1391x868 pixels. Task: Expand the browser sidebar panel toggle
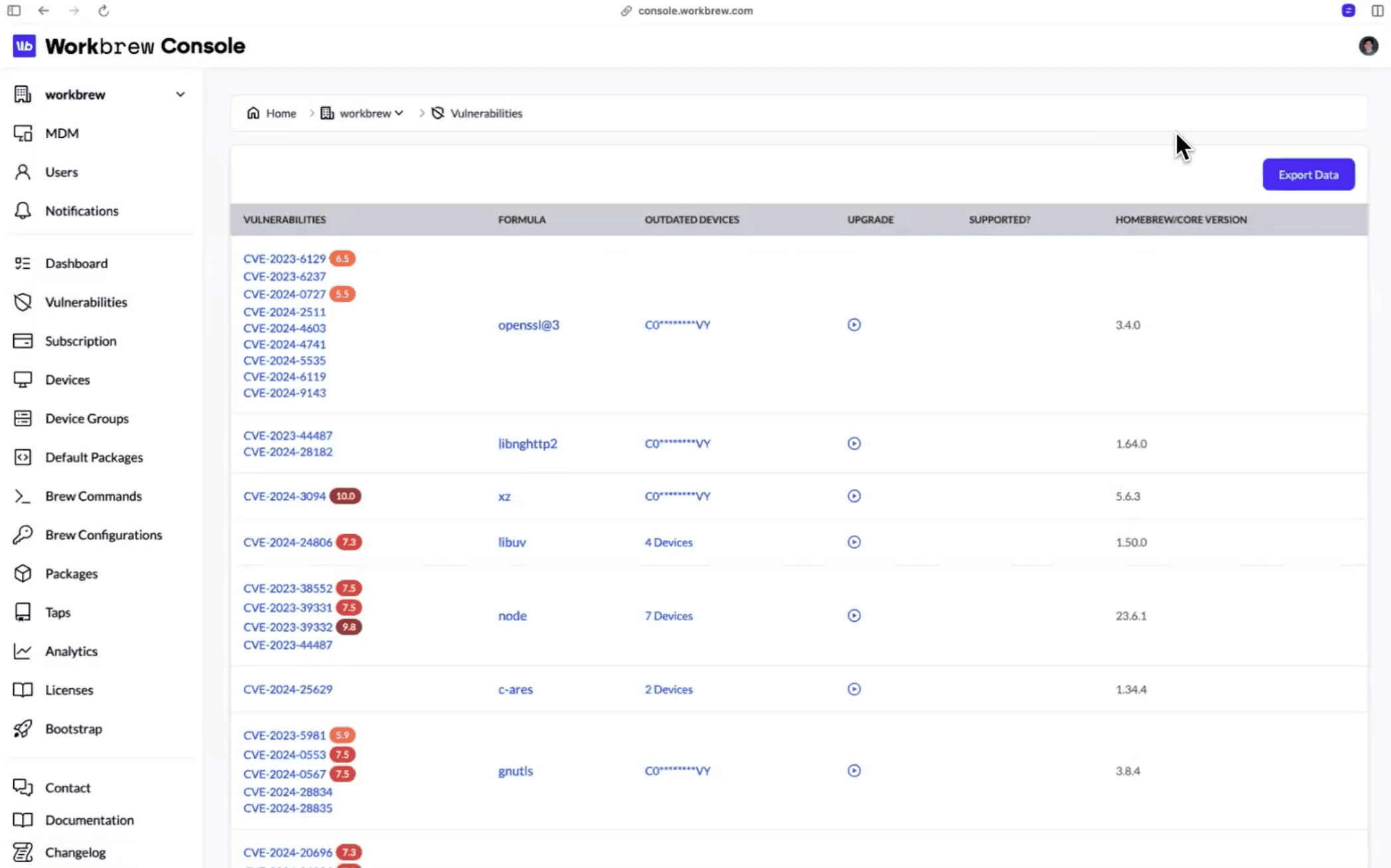(14, 11)
